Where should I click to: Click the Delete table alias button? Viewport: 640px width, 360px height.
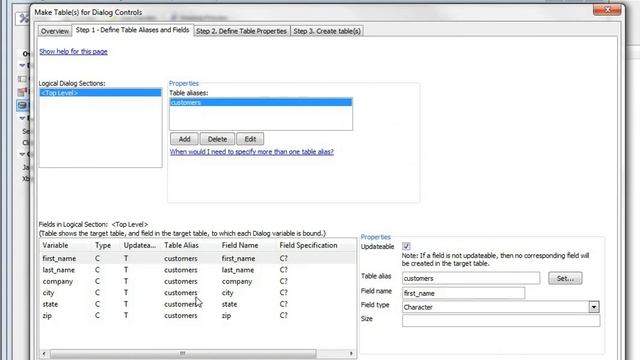217,139
